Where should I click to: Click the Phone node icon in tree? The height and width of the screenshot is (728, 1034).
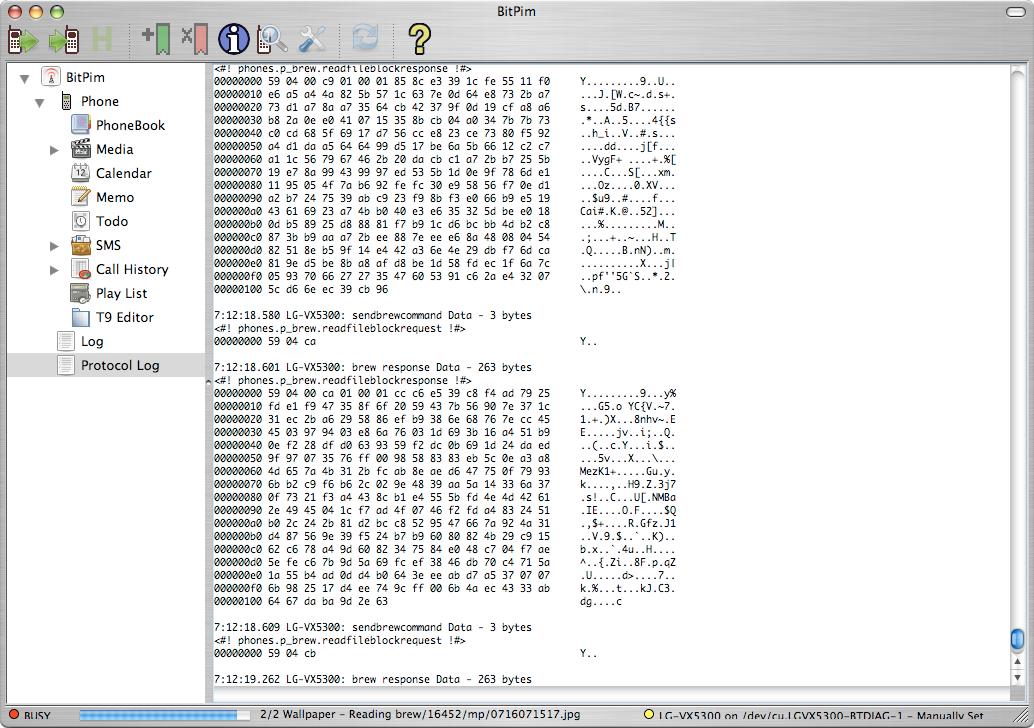[66, 101]
